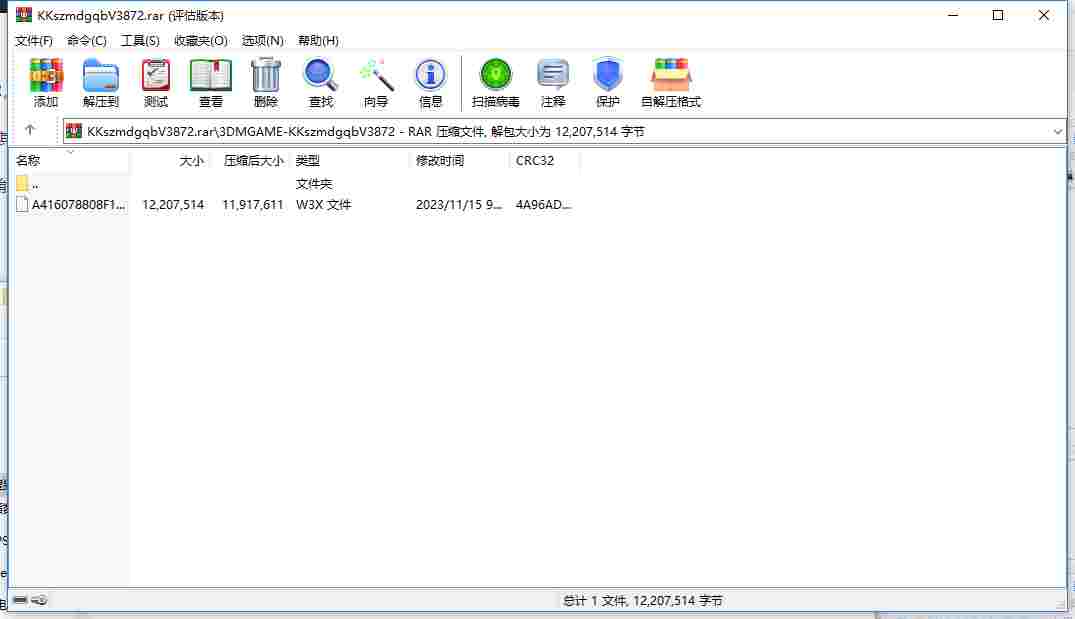
Task: Open the 文件(F) menu
Action: [34, 40]
